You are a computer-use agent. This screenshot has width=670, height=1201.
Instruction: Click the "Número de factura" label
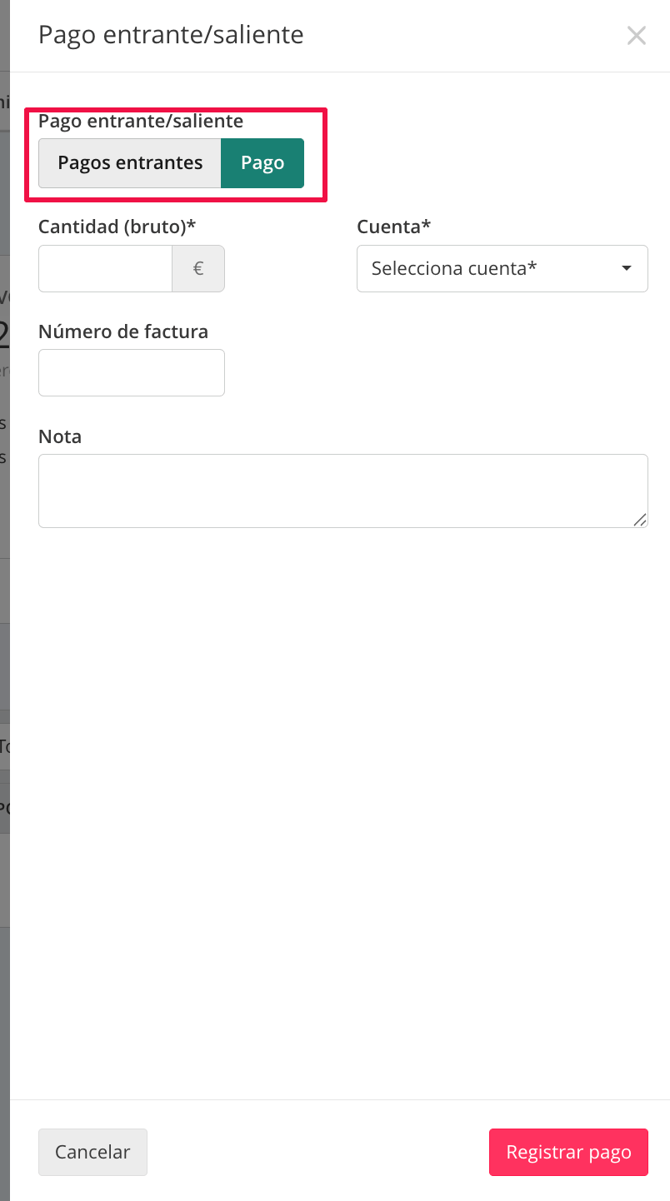(x=123, y=332)
